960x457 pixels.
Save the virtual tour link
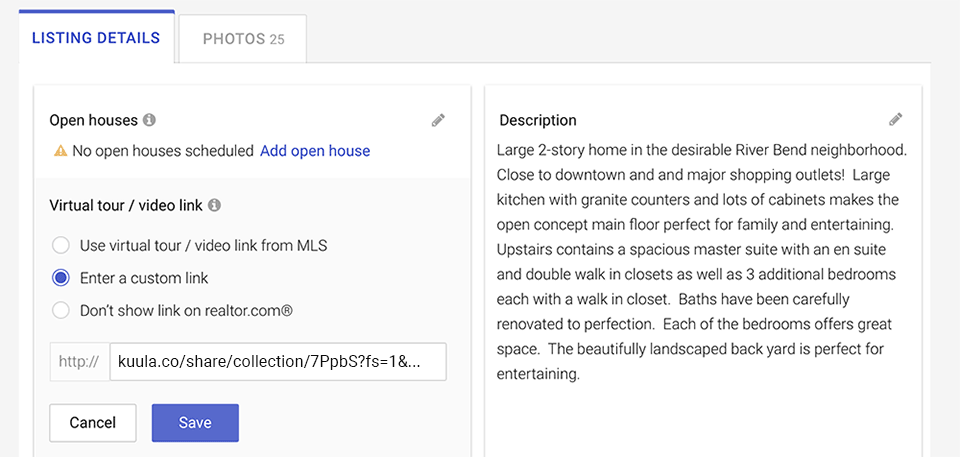[x=195, y=423]
